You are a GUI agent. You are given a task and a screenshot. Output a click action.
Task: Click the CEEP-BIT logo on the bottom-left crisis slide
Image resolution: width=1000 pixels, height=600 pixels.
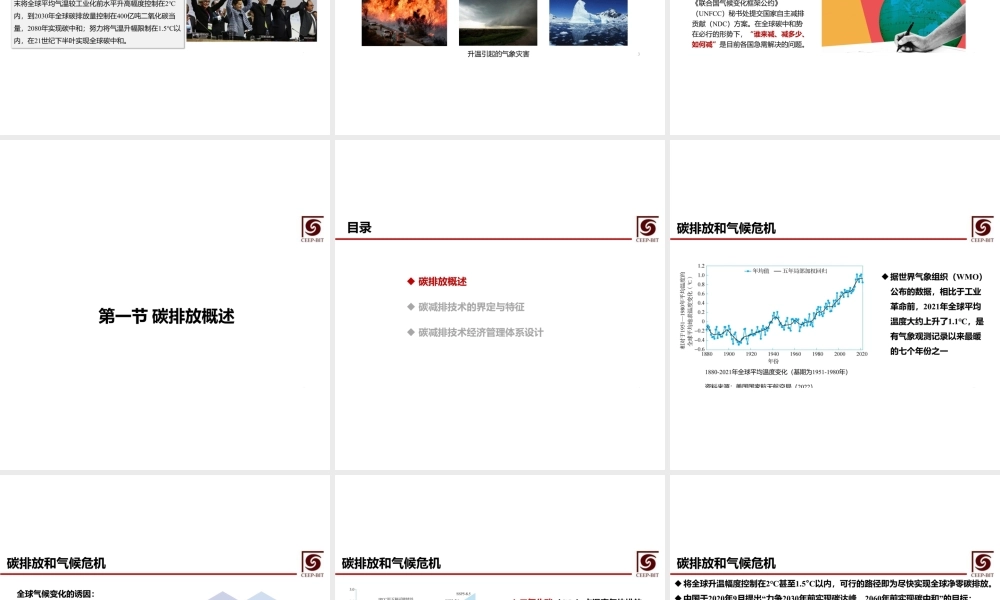coord(311,563)
